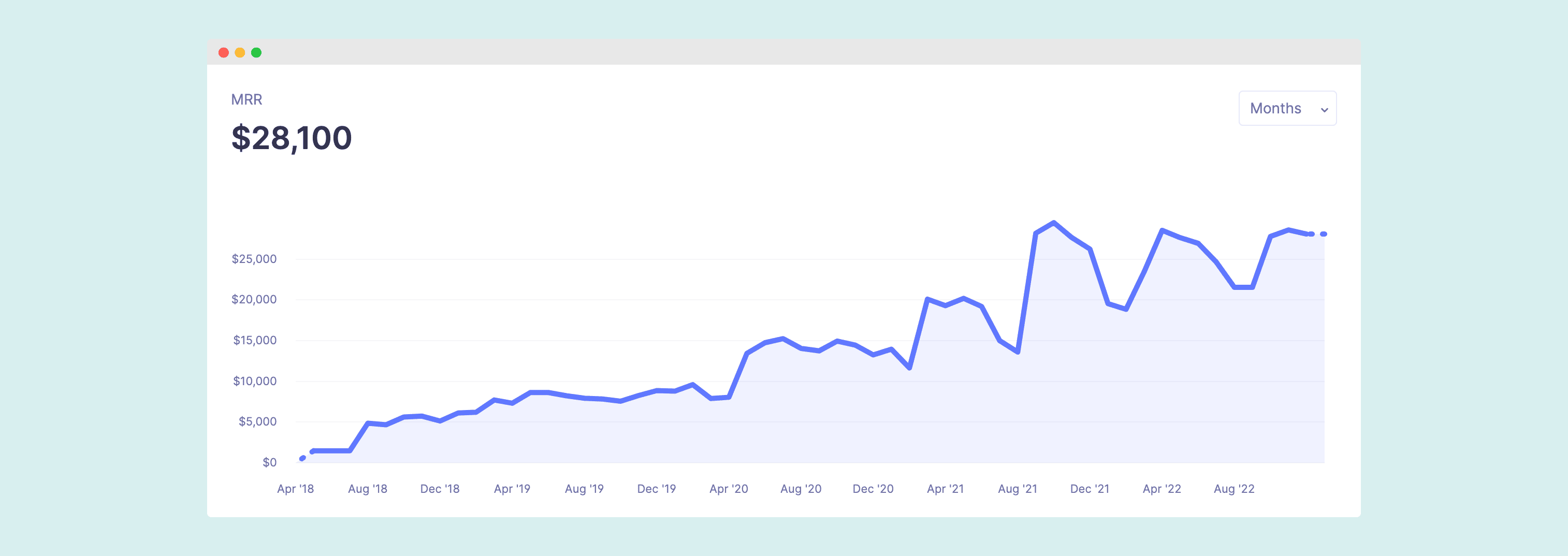Screen dimensions: 1568x556
Task: Click the green maximize window button
Action: 256,53
